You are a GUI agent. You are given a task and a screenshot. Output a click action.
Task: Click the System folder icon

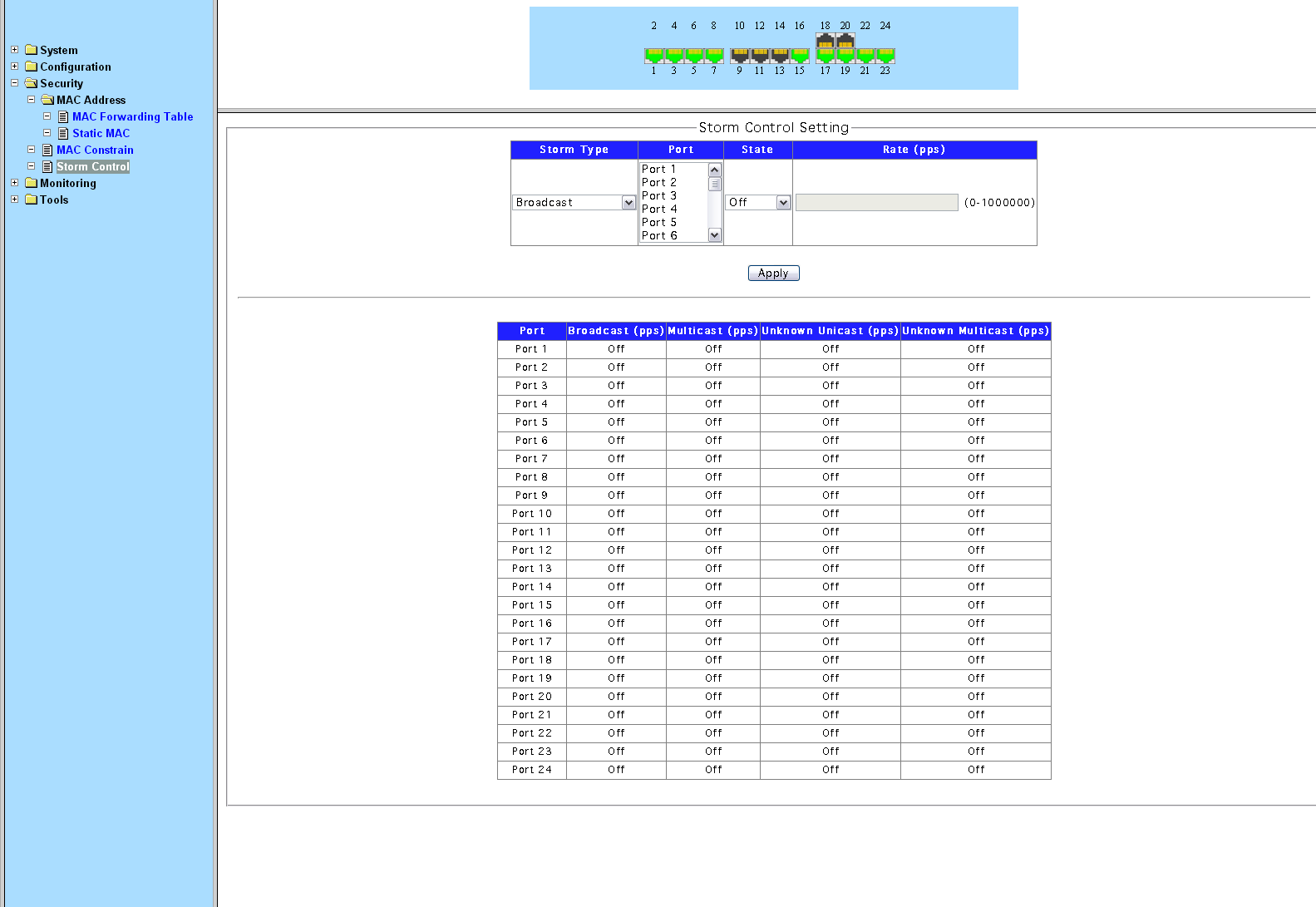point(32,50)
